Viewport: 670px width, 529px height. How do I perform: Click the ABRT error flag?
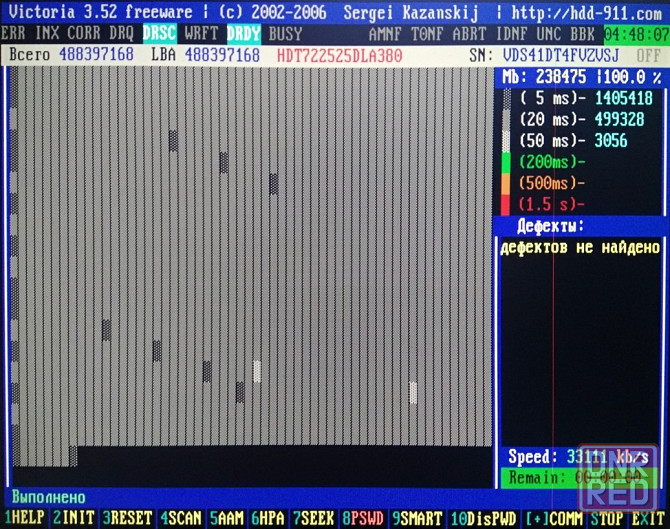[x=469, y=33]
